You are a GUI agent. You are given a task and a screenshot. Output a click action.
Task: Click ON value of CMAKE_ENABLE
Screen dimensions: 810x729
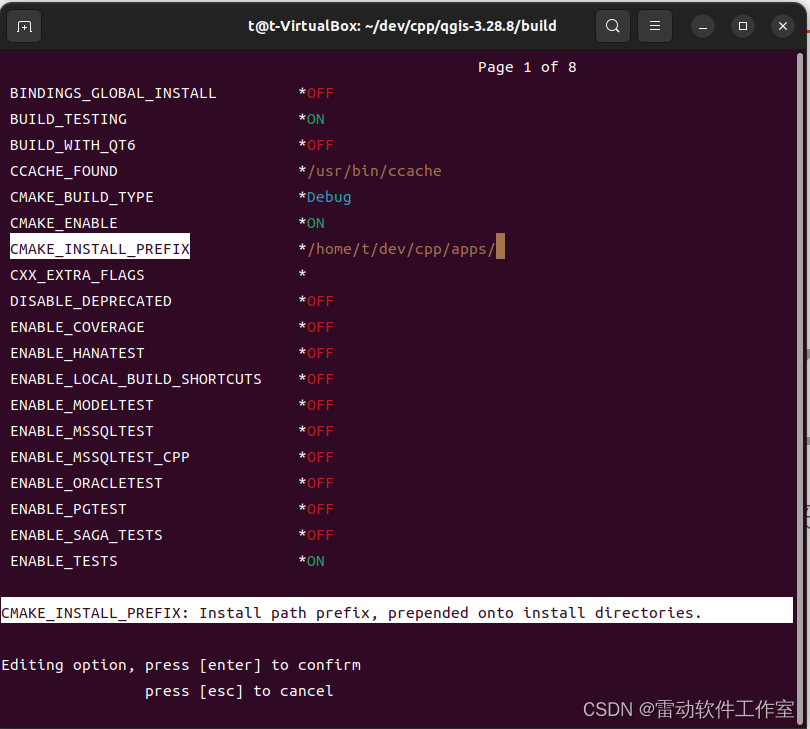316,223
